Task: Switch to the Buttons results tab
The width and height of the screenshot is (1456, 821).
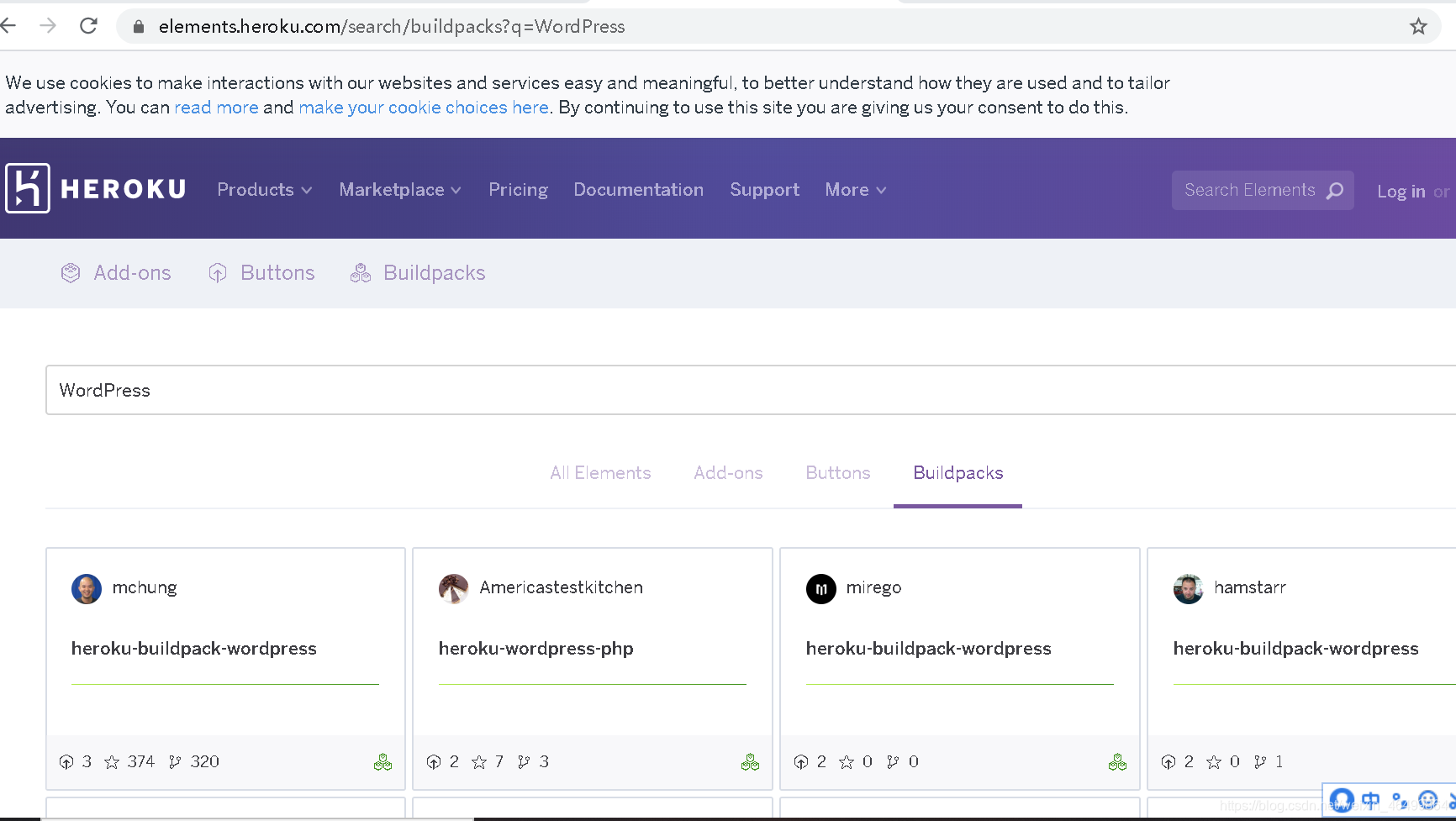Action: [838, 473]
